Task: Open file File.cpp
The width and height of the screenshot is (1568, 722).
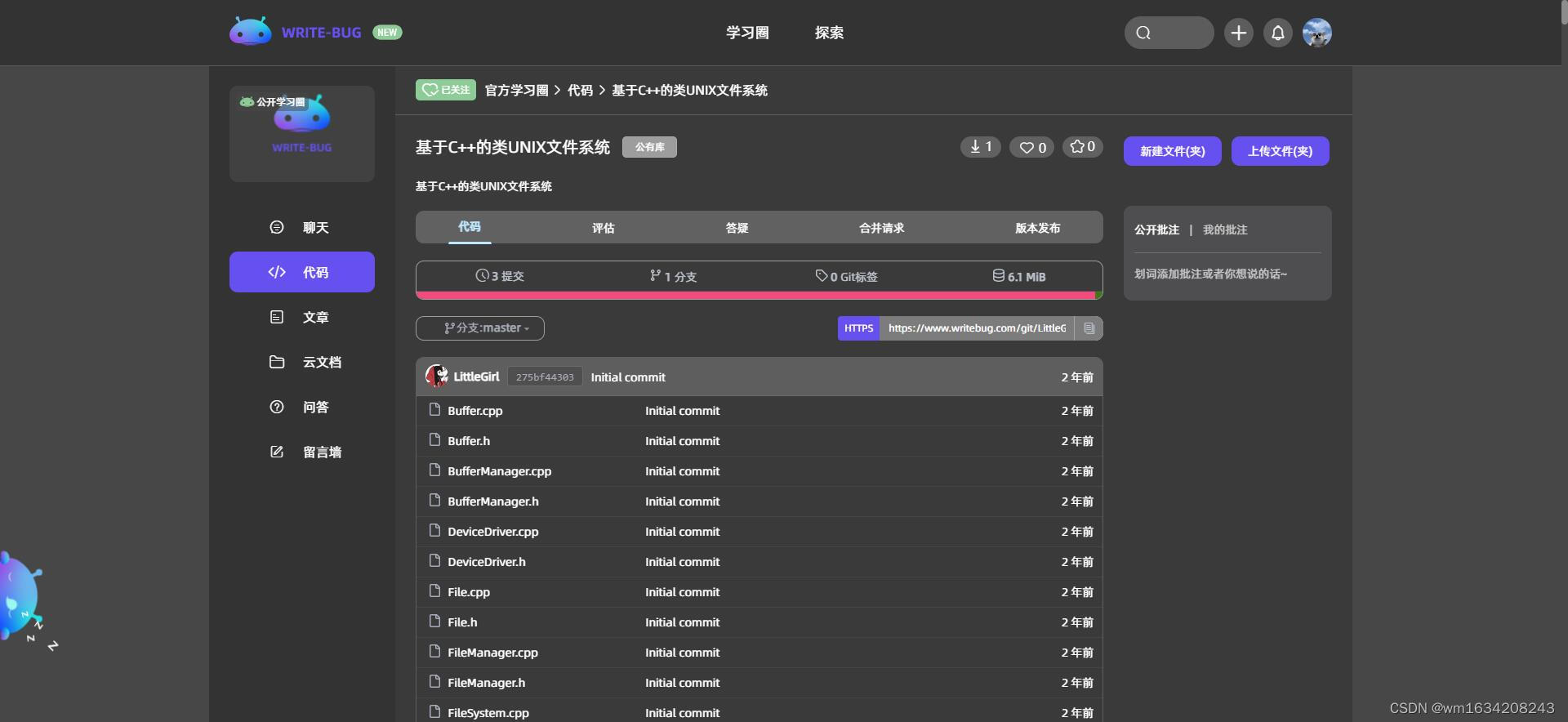Action: click(469, 592)
